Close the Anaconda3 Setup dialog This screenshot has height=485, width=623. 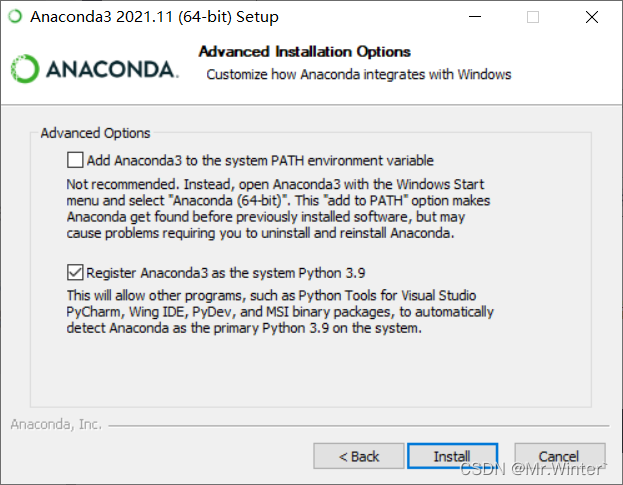coord(592,17)
